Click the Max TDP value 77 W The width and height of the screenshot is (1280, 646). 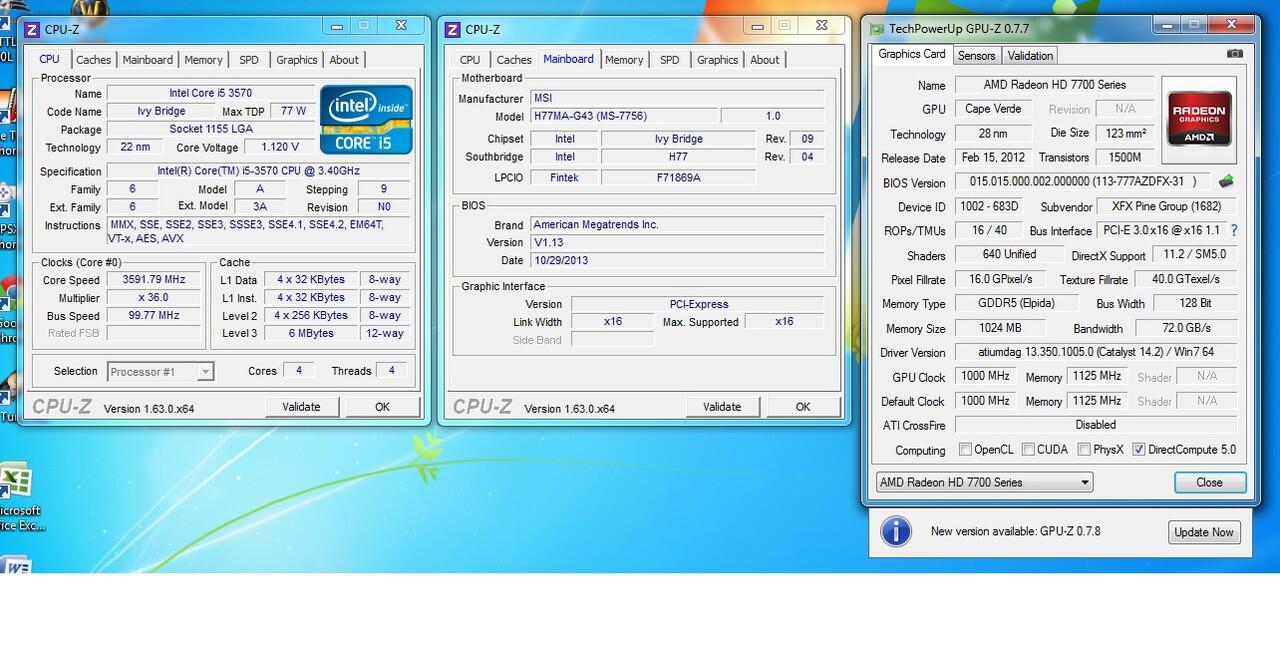pyautogui.click(x=293, y=111)
